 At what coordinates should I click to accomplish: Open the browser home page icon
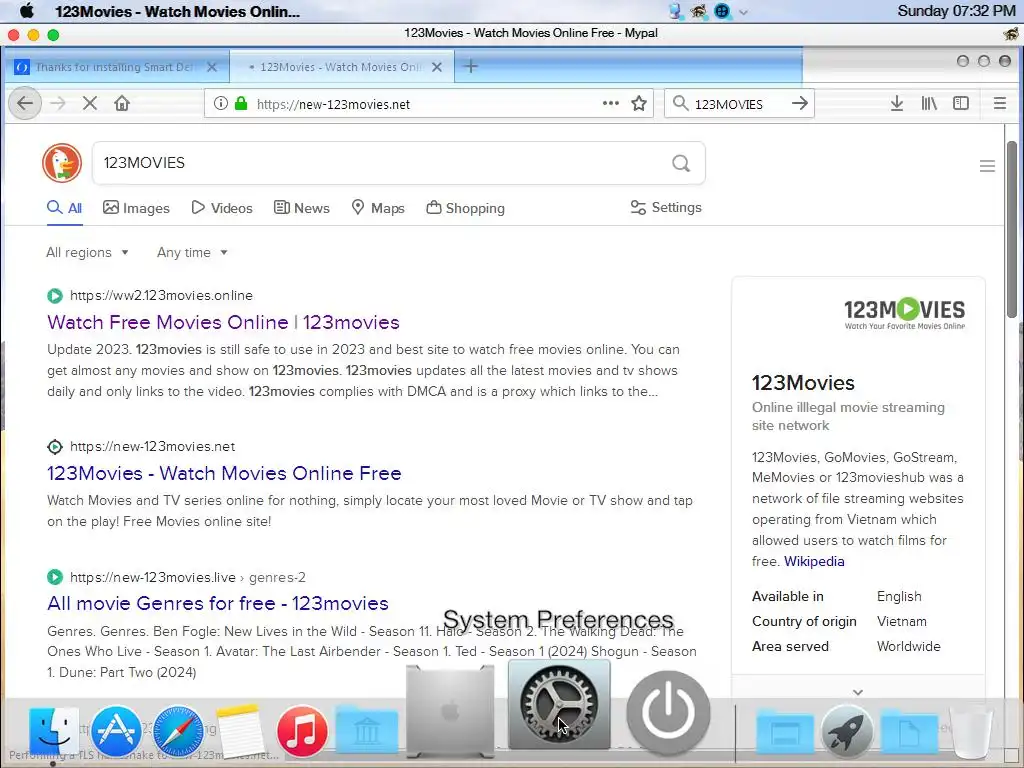pos(122,103)
